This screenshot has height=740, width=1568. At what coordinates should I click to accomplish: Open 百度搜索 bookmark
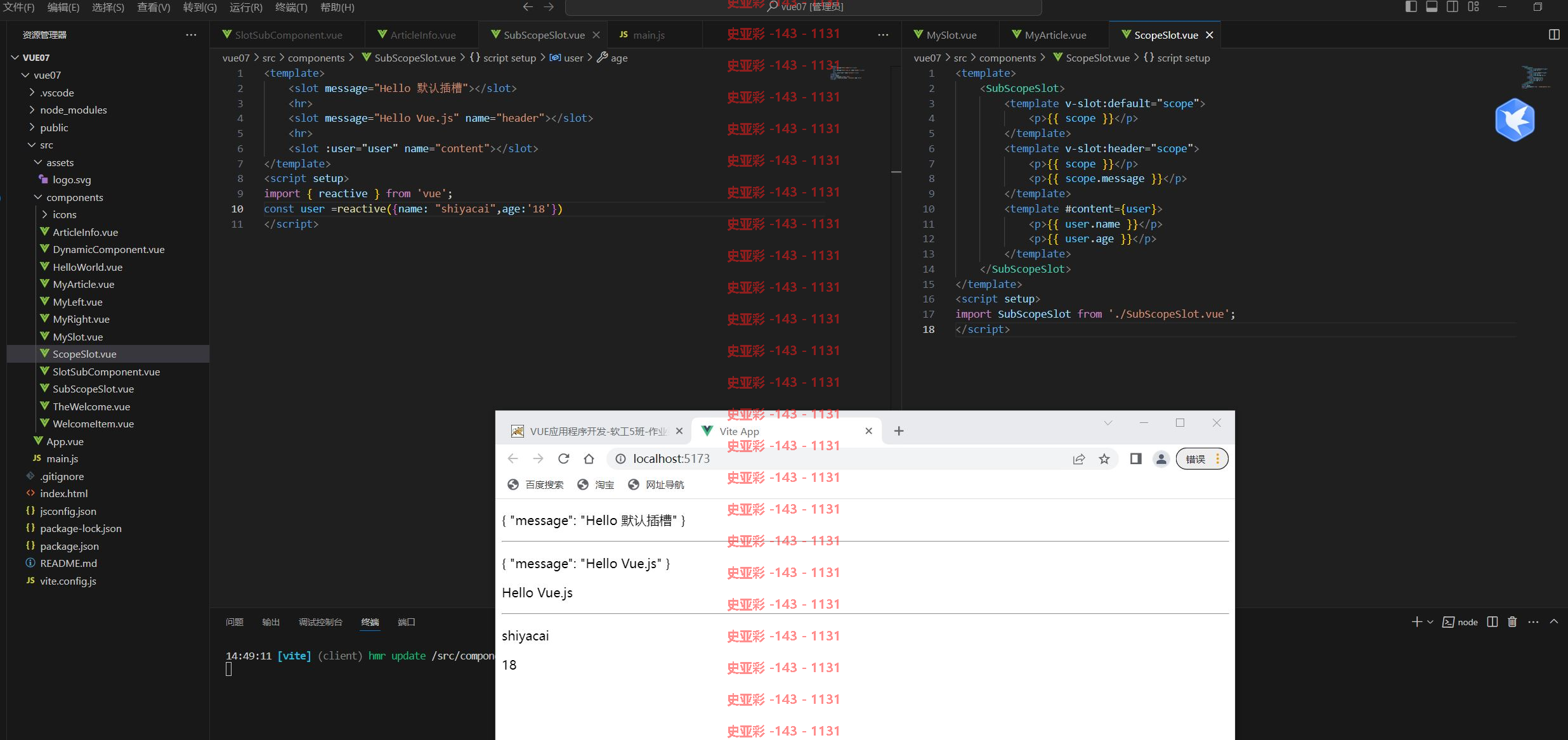coord(536,484)
